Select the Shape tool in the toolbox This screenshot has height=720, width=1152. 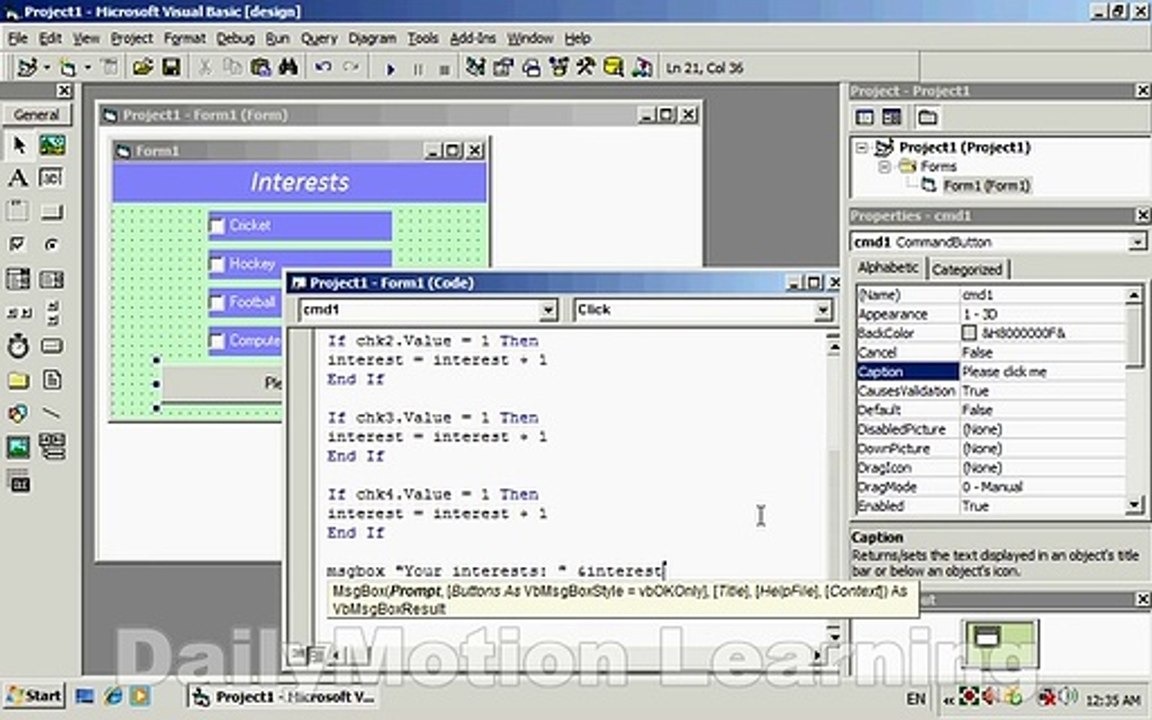[x=18, y=413]
